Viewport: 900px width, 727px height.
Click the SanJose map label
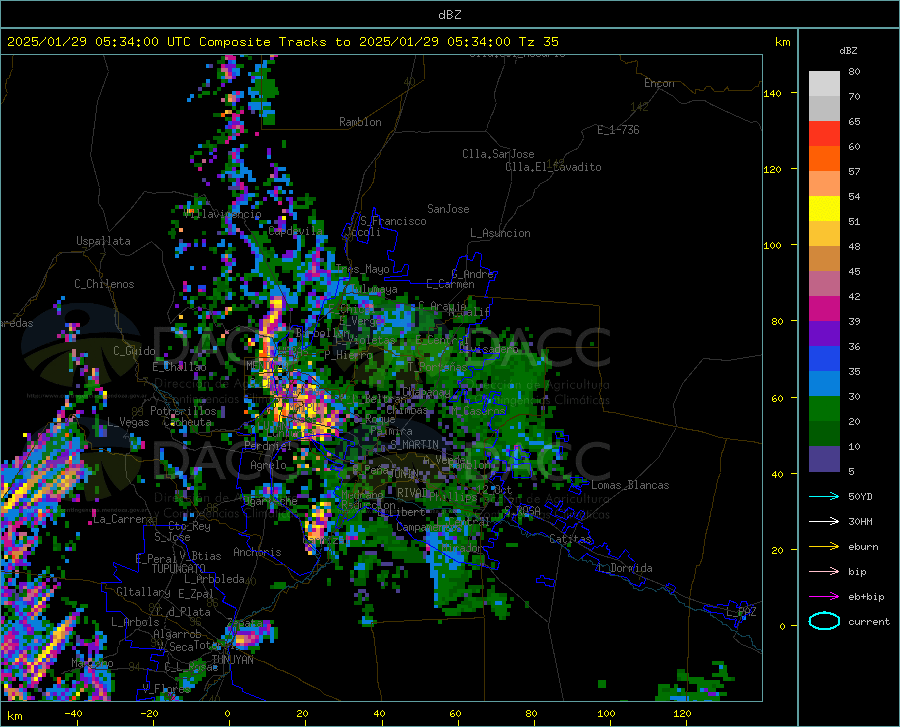coord(448,209)
